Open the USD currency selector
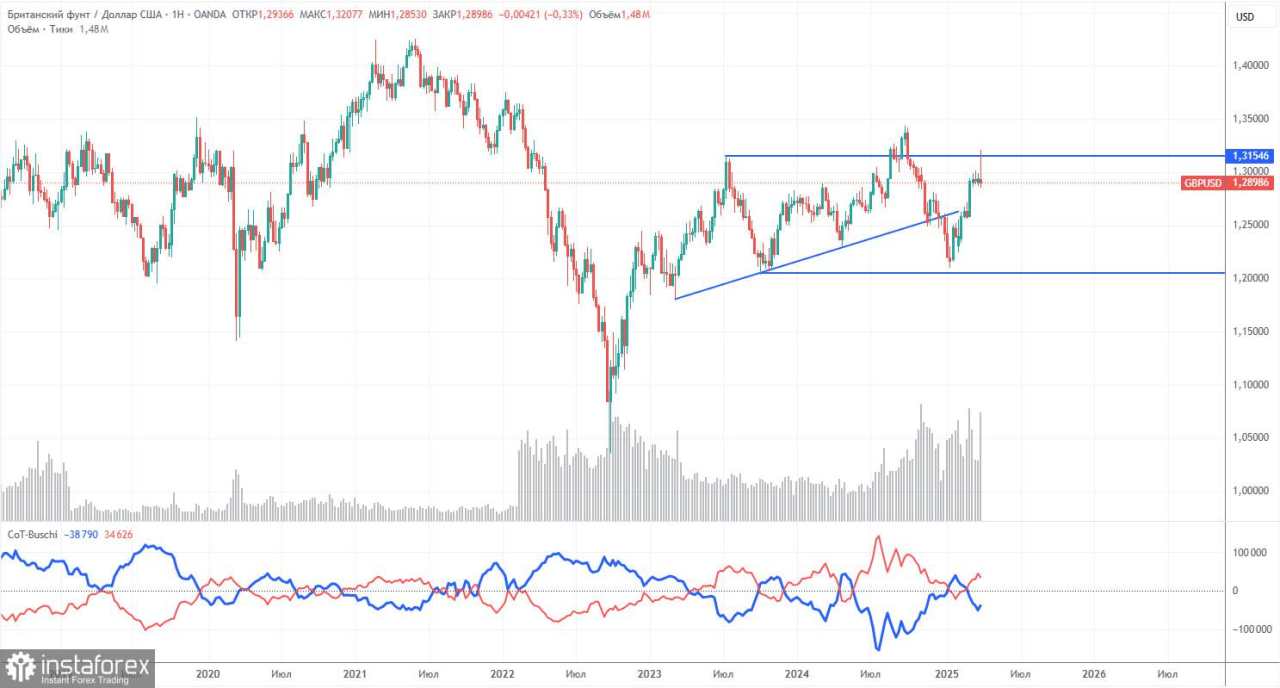This screenshot has width=1280, height=688. [1245, 17]
